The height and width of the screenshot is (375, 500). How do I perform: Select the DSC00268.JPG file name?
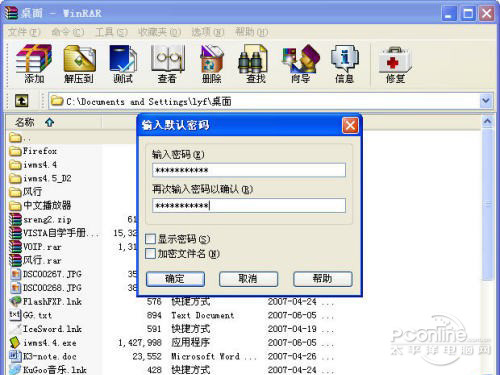point(52,287)
